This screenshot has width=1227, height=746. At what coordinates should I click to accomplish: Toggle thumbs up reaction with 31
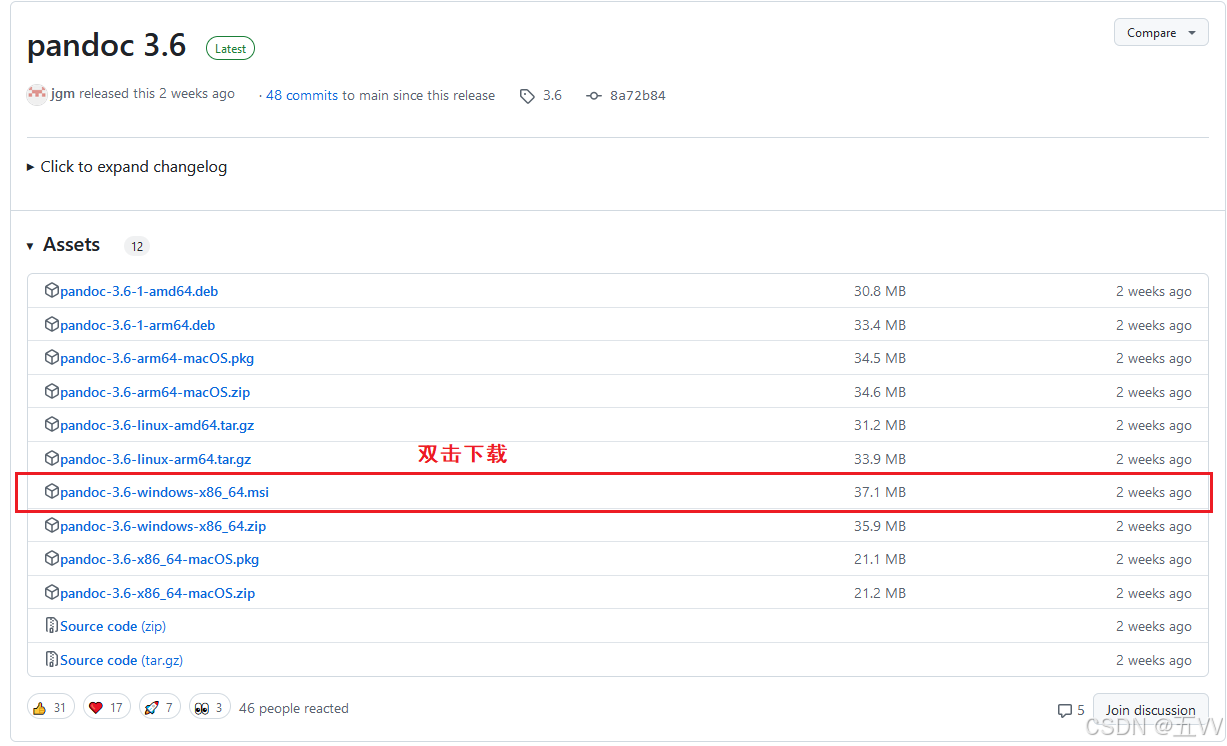[x=51, y=708]
